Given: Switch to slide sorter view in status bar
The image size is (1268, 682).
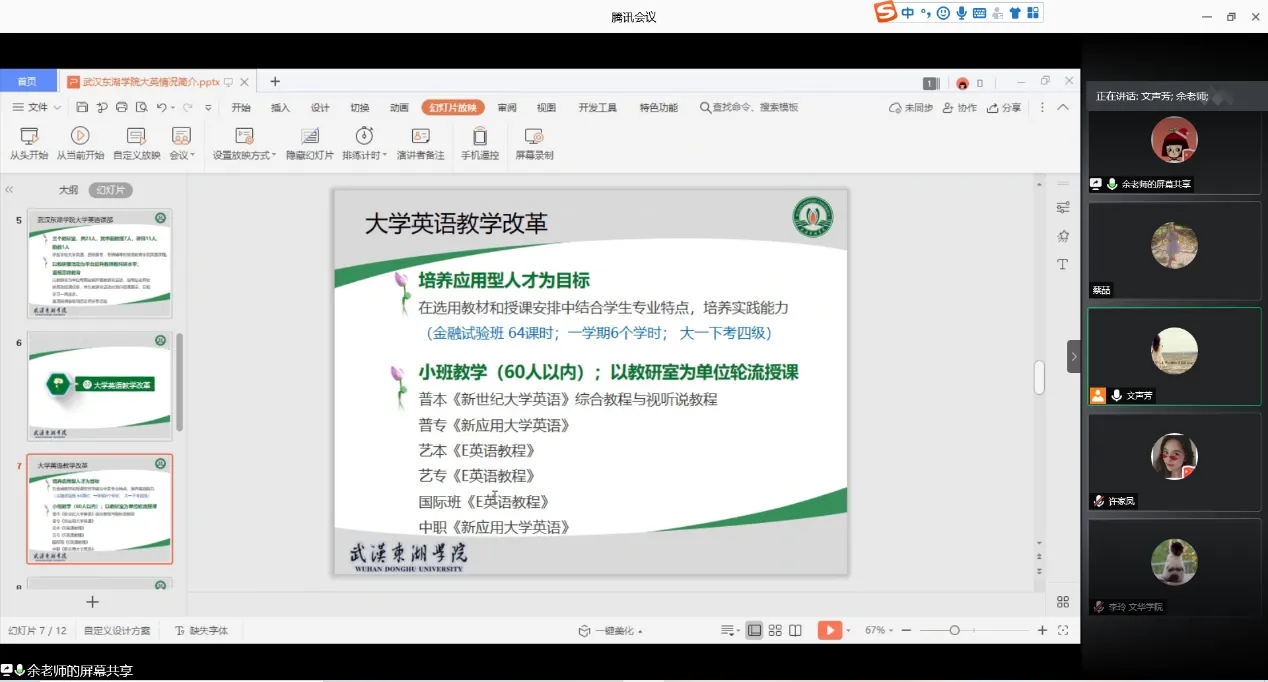Looking at the screenshot, I should click(x=775, y=630).
